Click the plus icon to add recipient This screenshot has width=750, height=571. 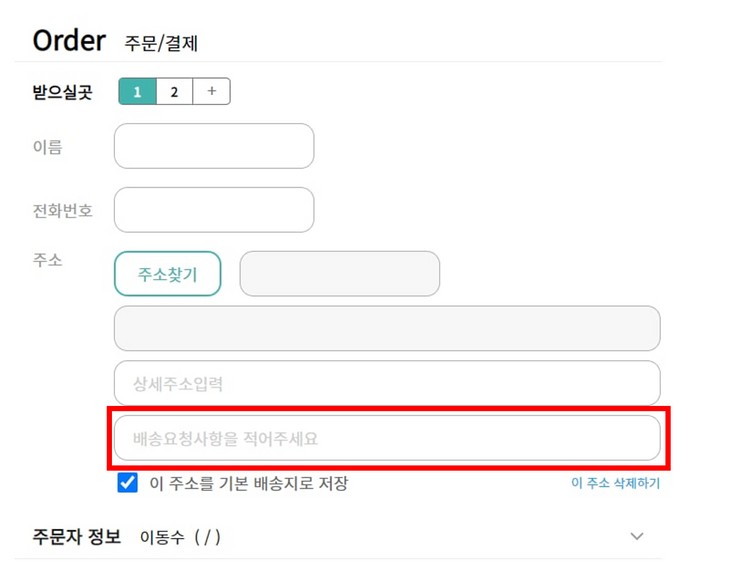coord(211,92)
